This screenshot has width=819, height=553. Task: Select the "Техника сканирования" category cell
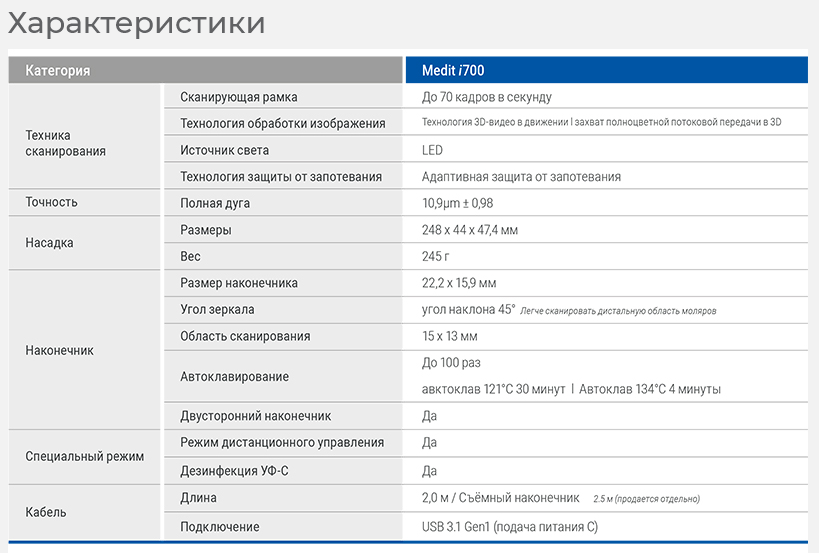tap(65, 143)
